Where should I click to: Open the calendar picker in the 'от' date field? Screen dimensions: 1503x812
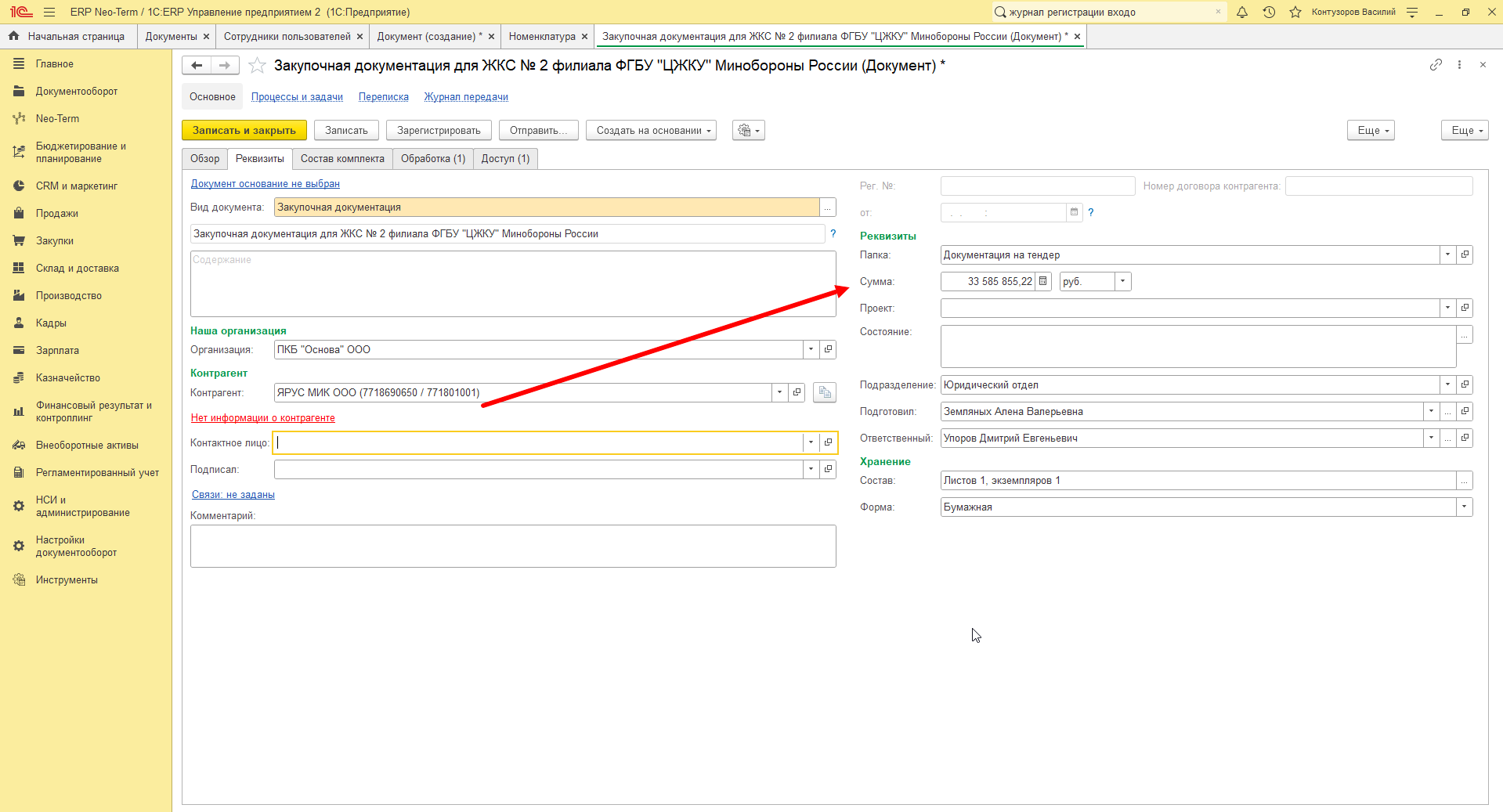click(1075, 212)
